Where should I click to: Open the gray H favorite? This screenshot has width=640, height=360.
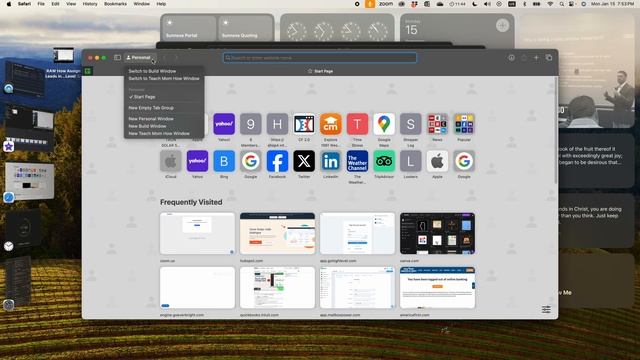pos(277,124)
